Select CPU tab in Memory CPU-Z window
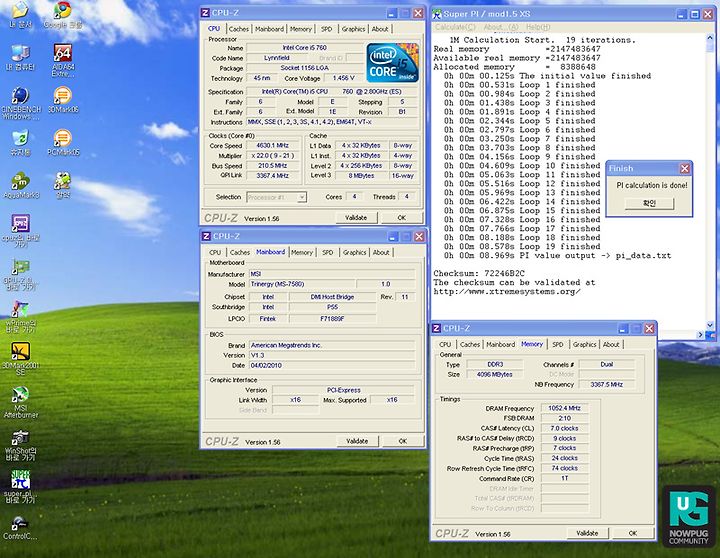The width and height of the screenshot is (720, 558). click(445, 344)
